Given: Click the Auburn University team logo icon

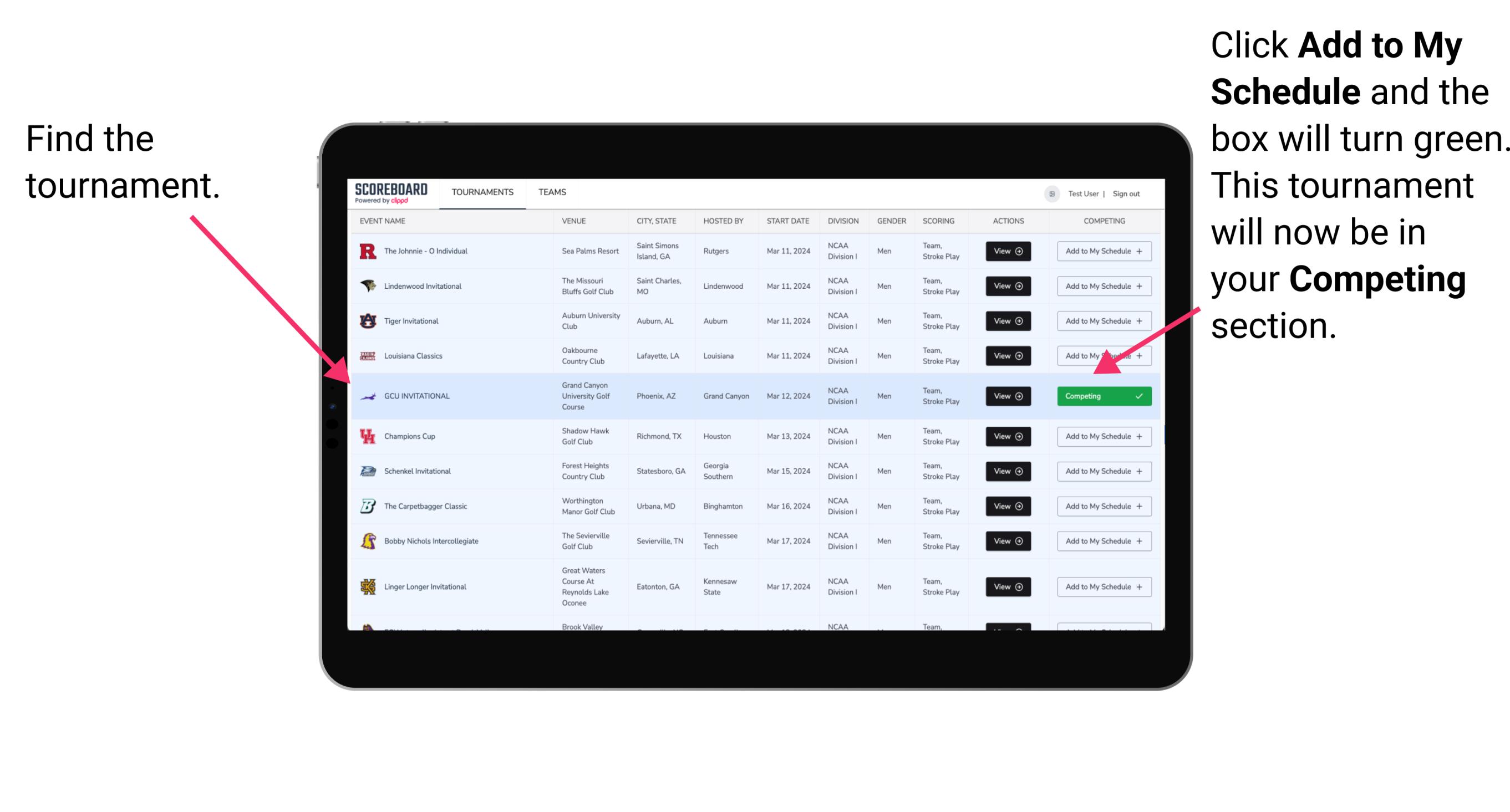Looking at the screenshot, I should 365,322.
